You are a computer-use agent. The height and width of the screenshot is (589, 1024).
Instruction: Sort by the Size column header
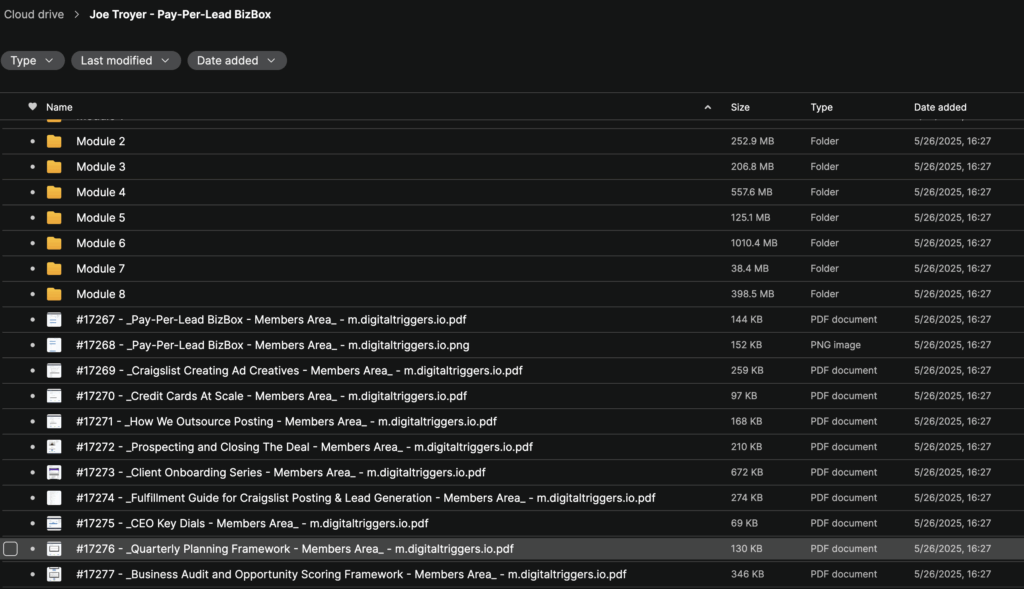(740, 107)
